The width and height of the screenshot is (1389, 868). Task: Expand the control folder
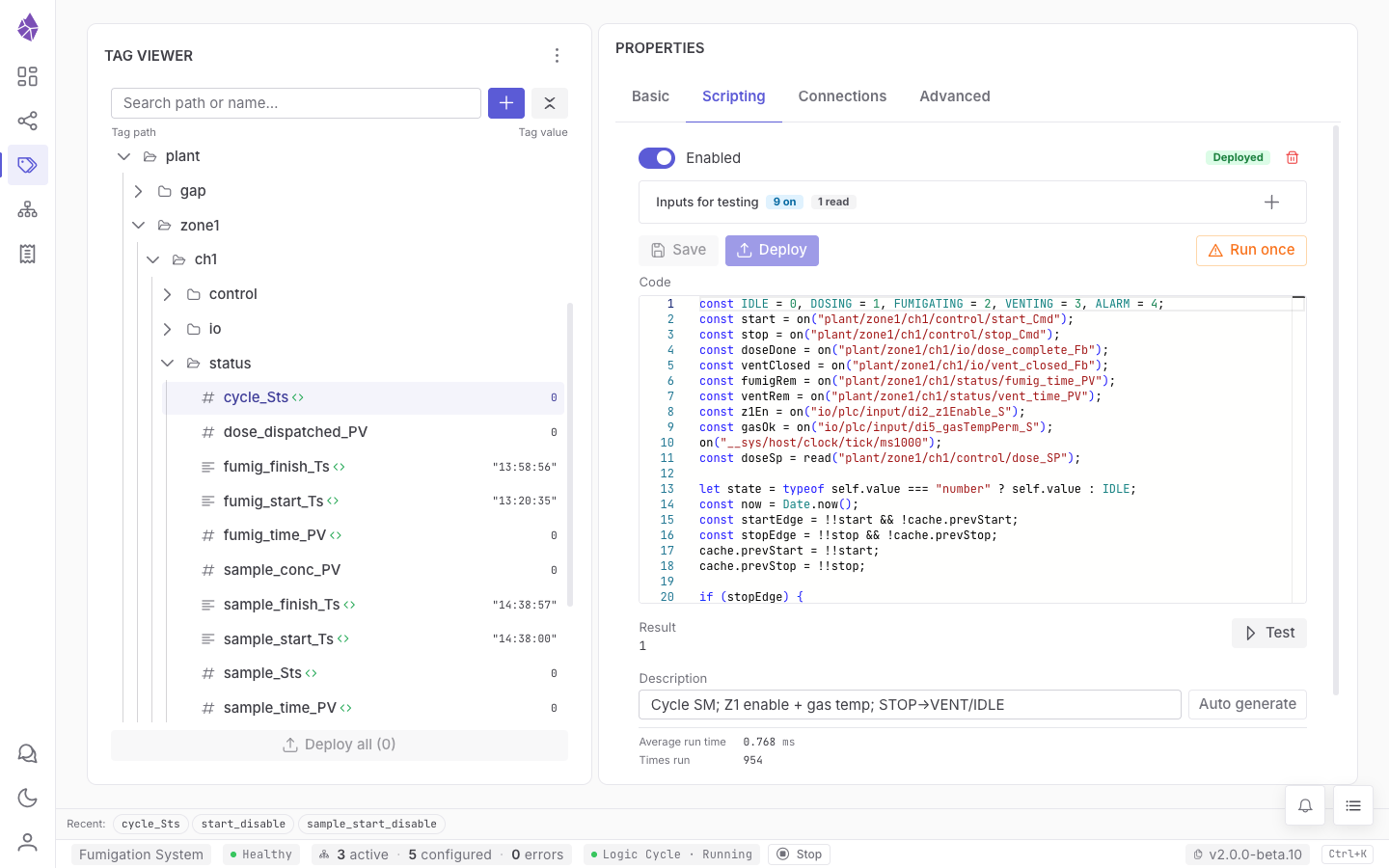coord(167,294)
